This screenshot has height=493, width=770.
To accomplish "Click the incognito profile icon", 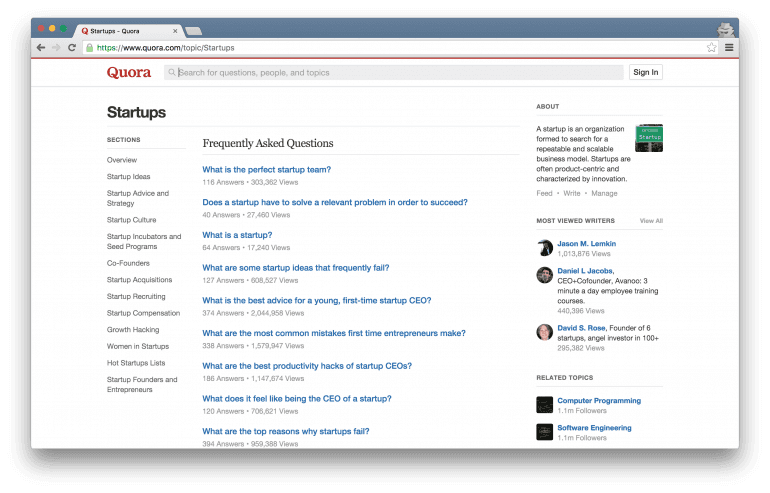I will [725, 29].
